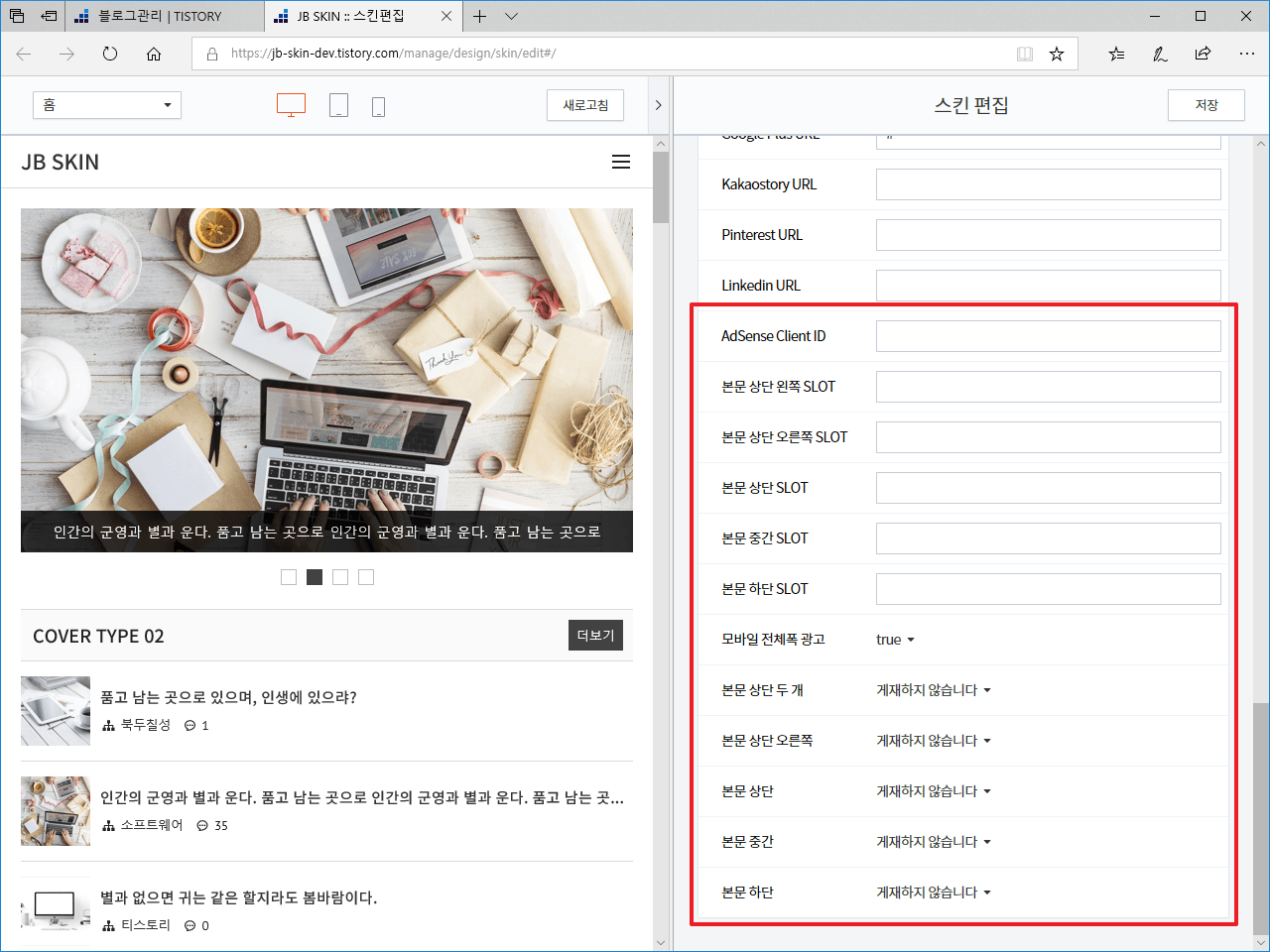
Task: Open the share icon in browser toolbar
Action: (x=1203, y=54)
